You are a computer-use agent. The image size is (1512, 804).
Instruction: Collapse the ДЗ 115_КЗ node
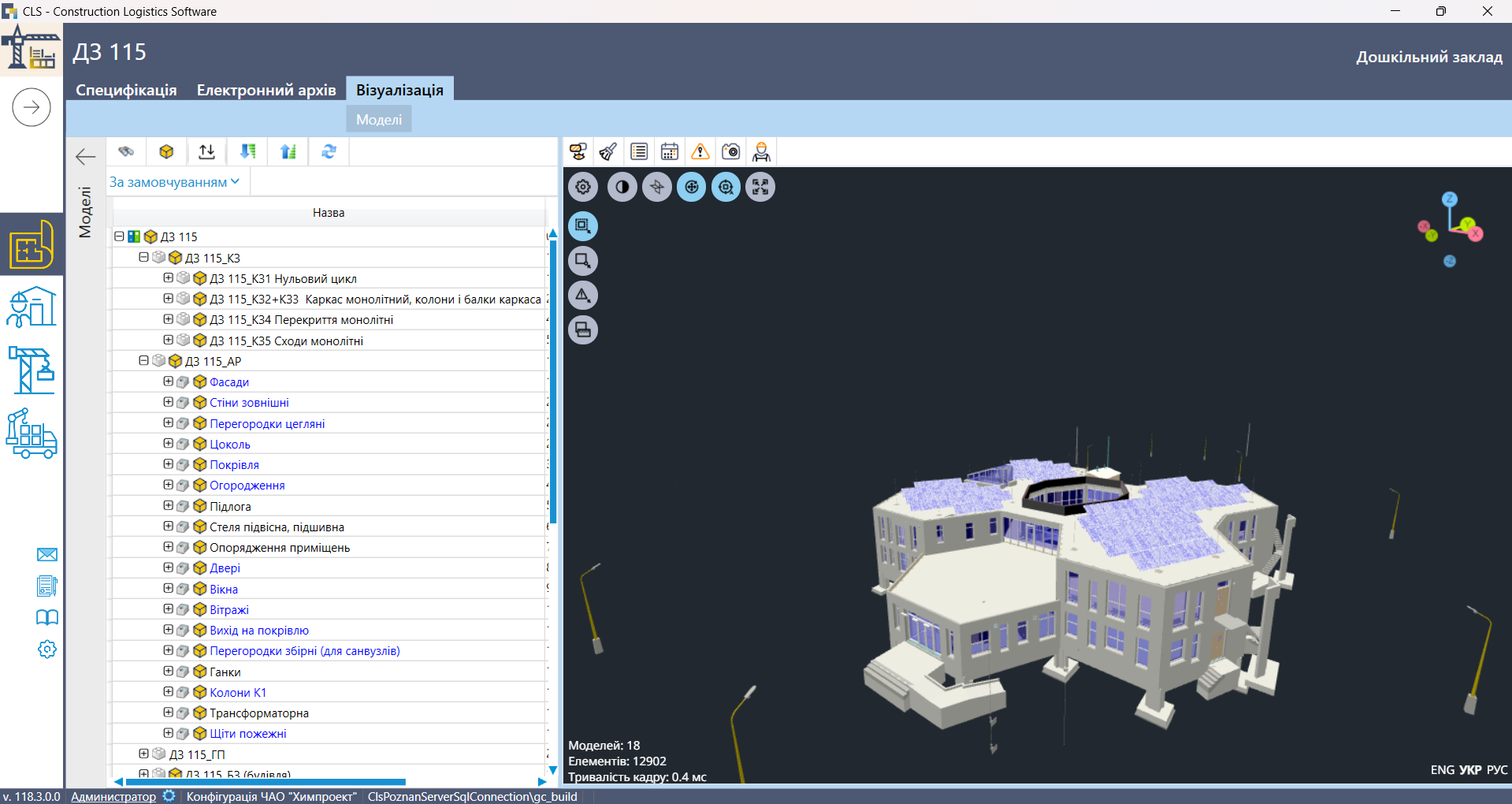[x=143, y=257]
